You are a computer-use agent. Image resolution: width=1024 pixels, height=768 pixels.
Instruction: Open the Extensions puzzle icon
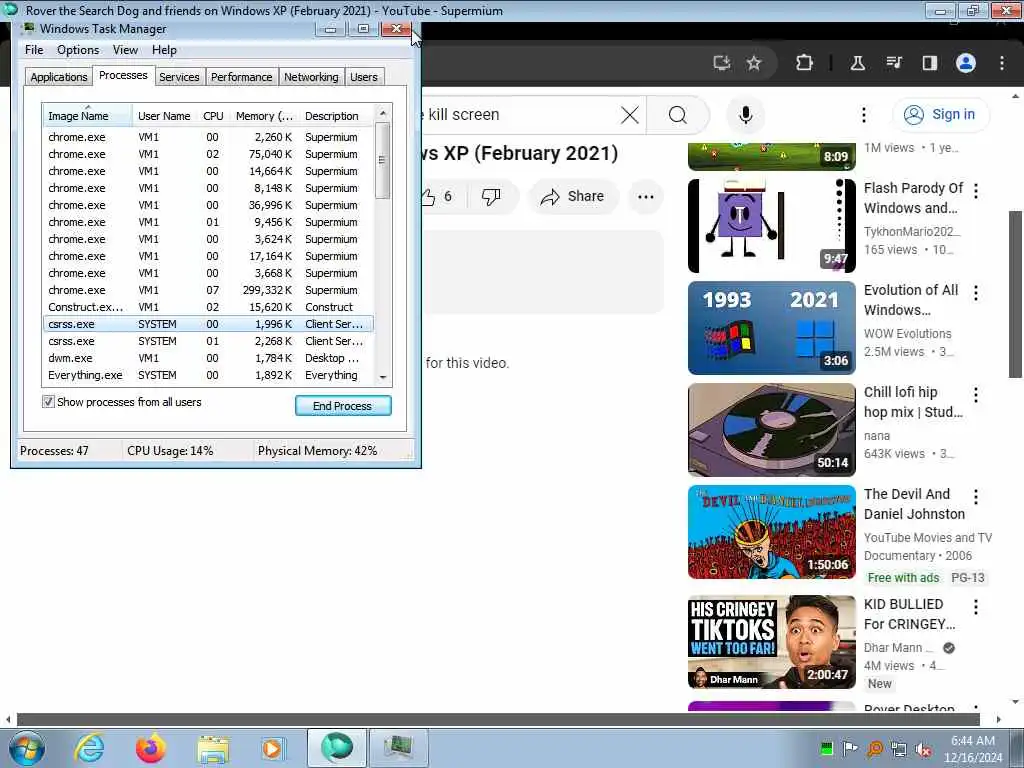point(804,63)
